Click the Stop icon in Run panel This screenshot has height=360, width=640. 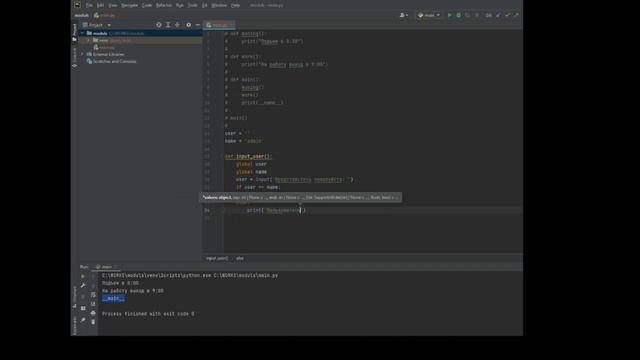pyautogui.click(x=83, y=297)
